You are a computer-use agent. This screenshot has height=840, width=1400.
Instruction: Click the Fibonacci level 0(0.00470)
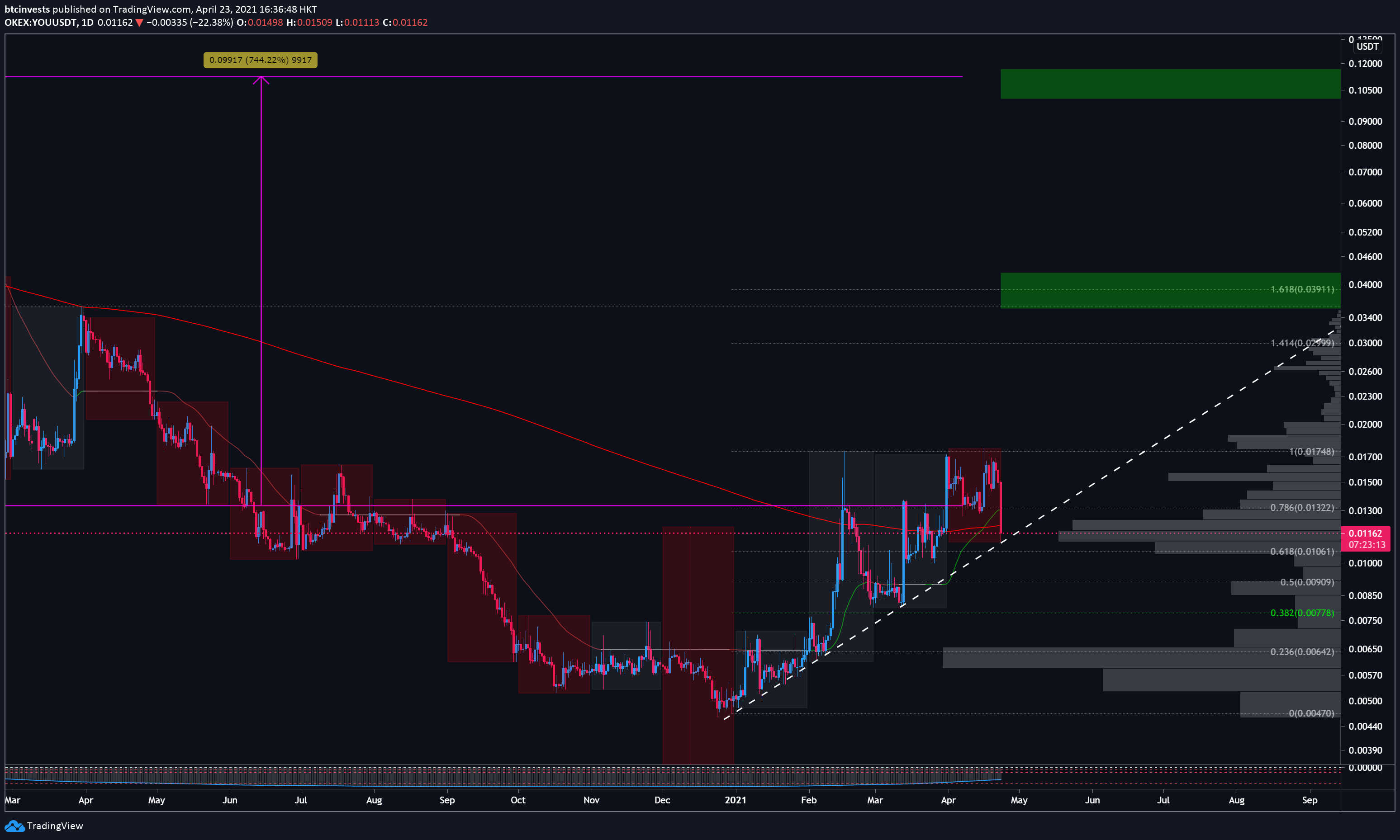1311,713
